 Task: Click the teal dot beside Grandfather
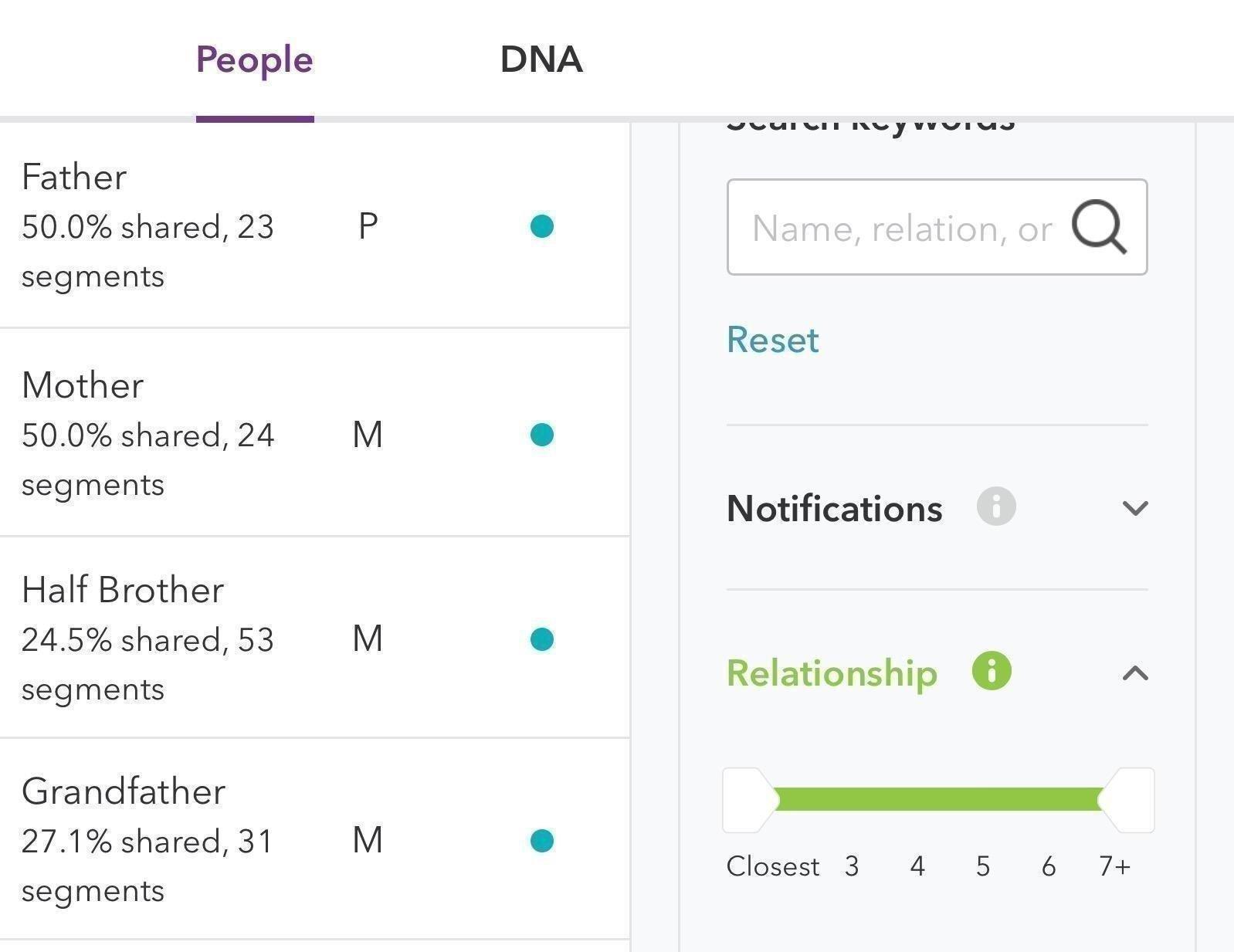pyautogui.click(x=543, y=842)
